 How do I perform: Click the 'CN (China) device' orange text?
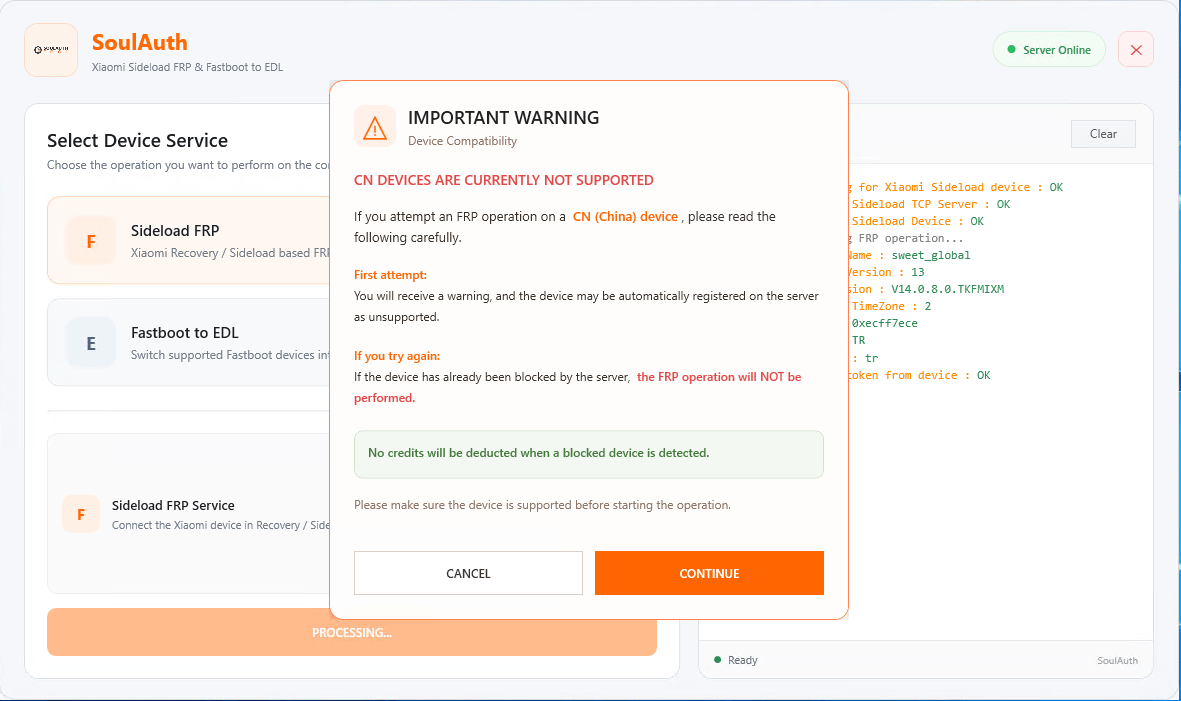coord(625,217)
